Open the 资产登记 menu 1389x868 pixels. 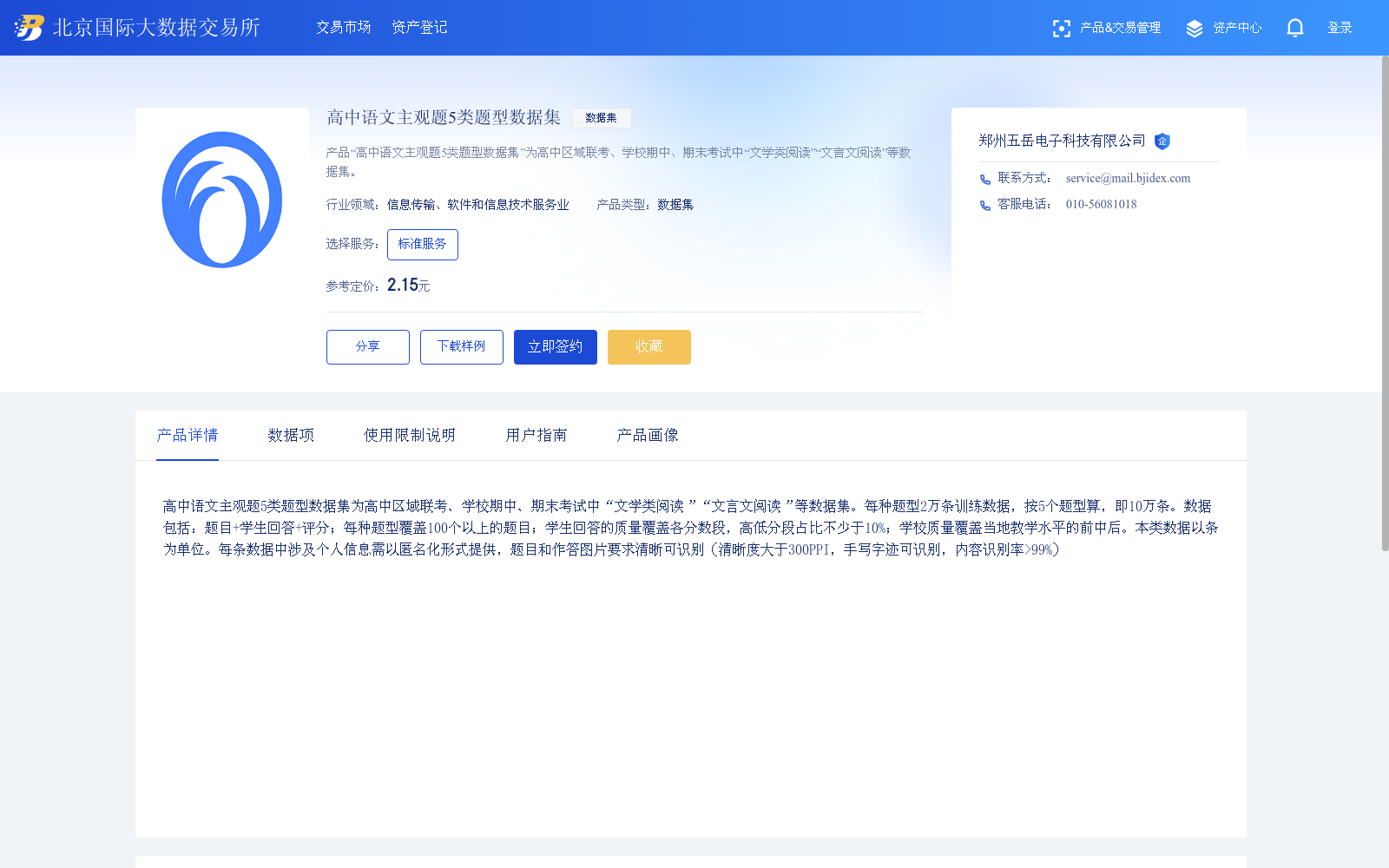coord(419,28)
